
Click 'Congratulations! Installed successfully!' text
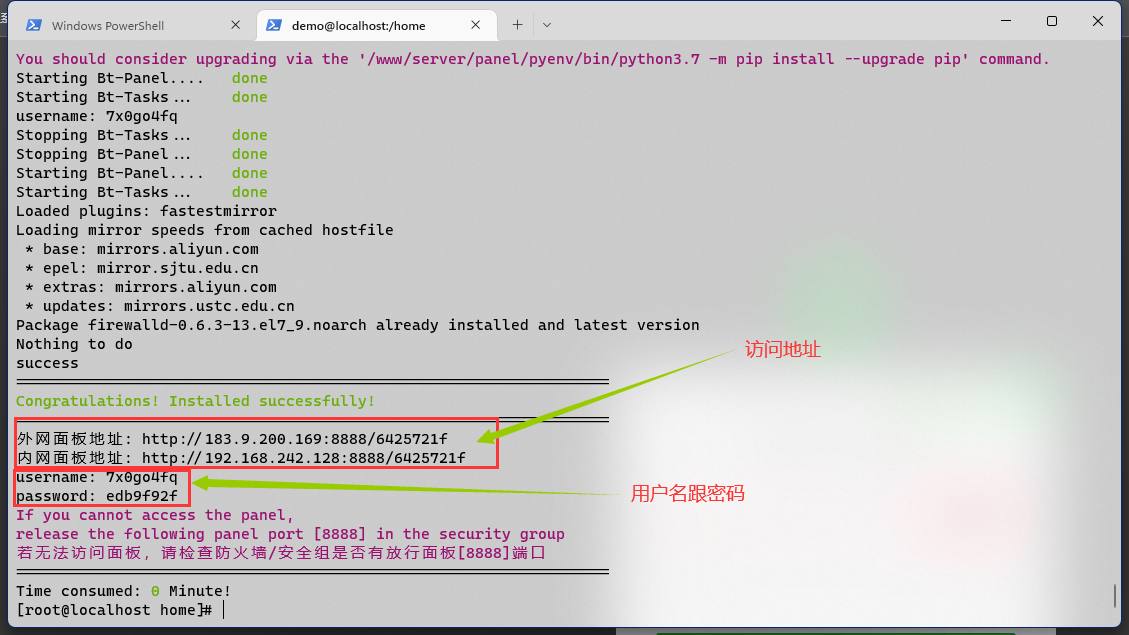point(195,401)
